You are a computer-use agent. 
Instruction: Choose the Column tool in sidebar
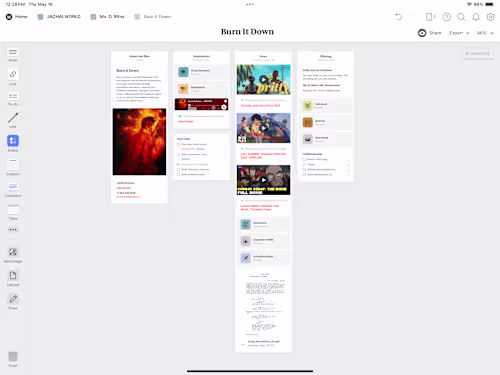13,167
